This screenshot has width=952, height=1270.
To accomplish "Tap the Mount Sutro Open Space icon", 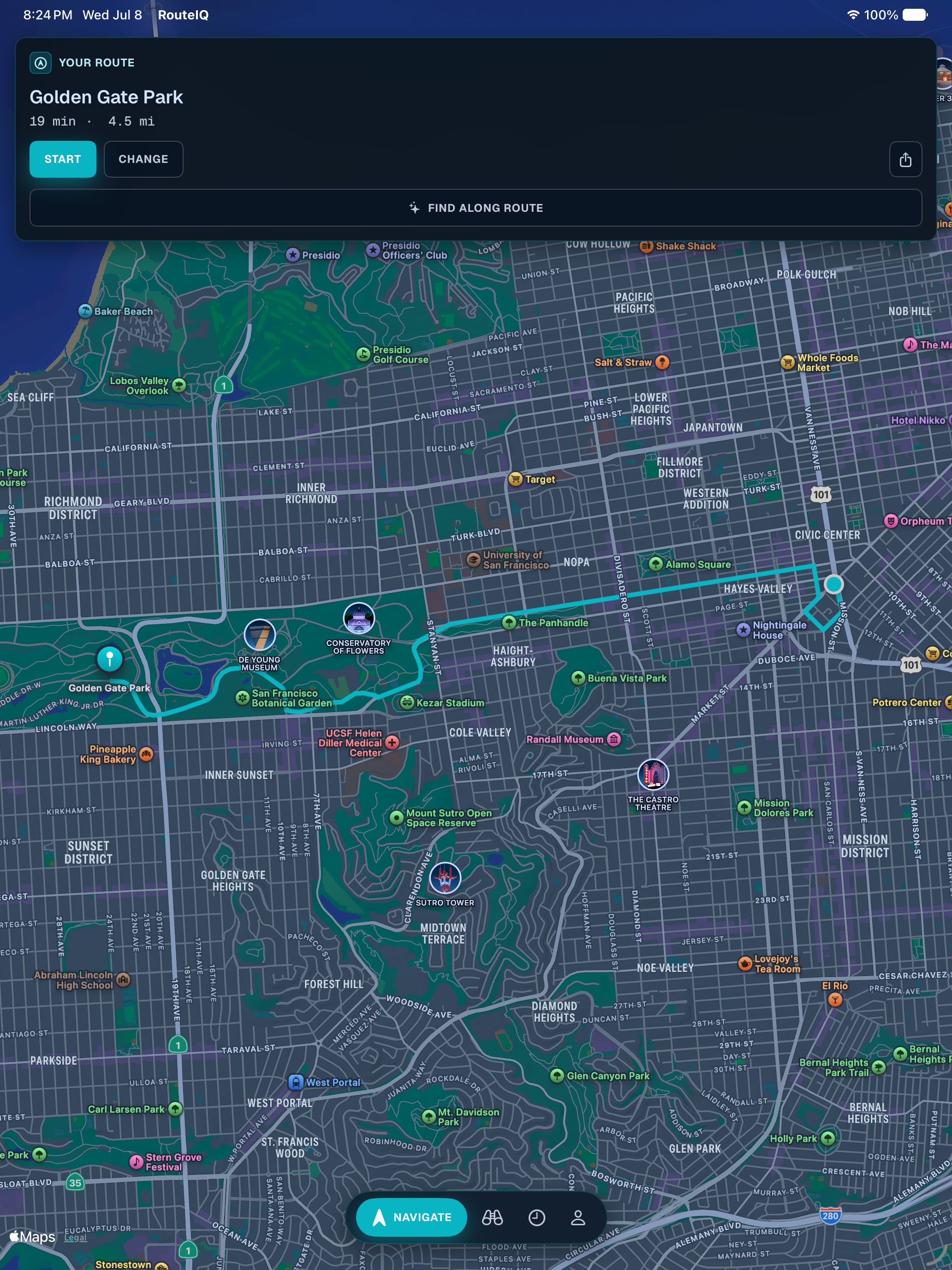I will click(397, 818).
